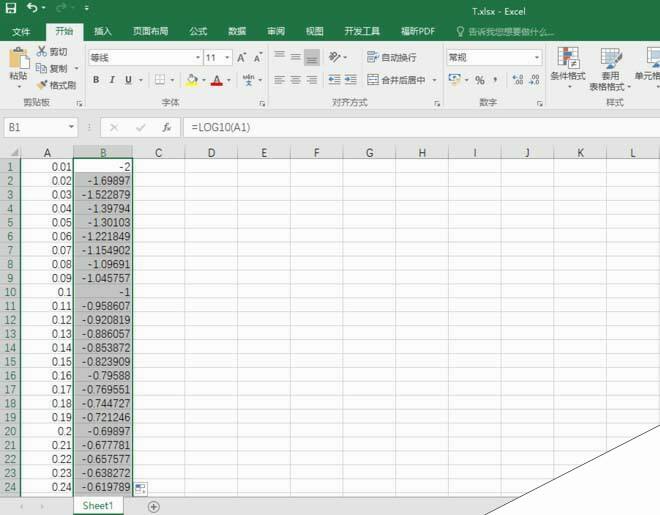This screenshot has width=660, height=515.
Task: Click the Insert Function fx icon
Action: (x=167, y=128)
